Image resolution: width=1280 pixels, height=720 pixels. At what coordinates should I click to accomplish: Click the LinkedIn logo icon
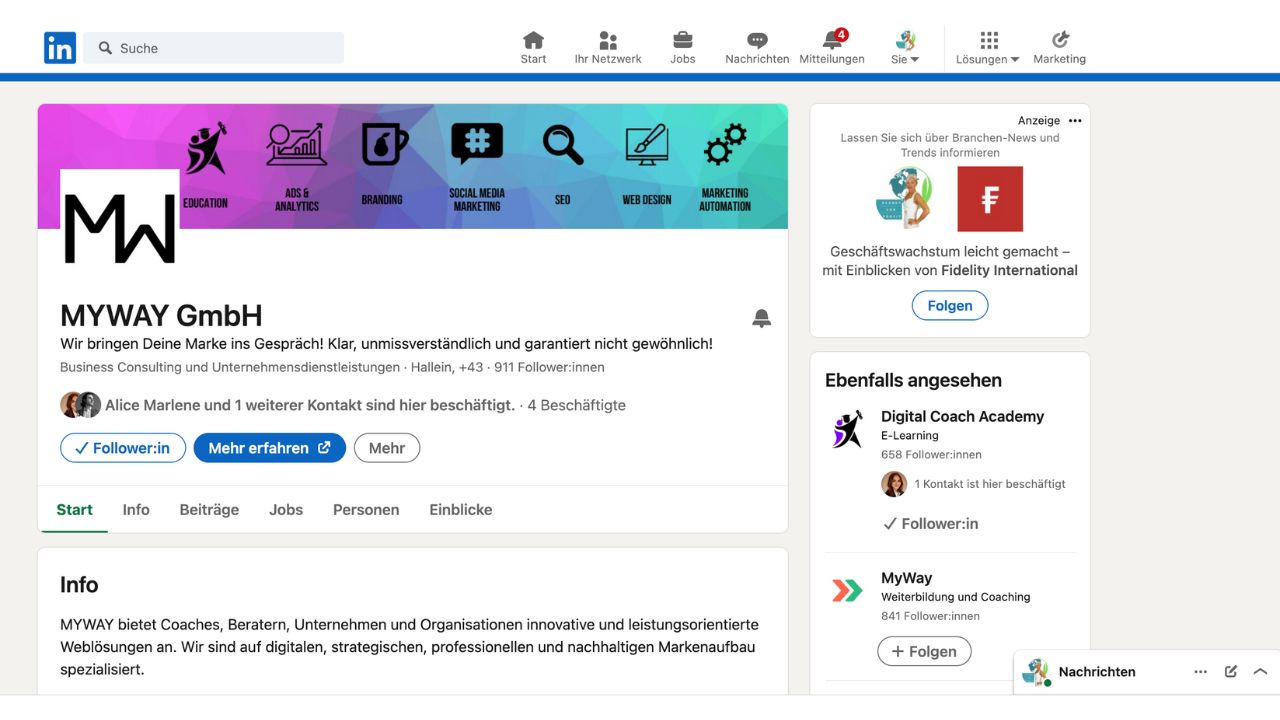click(x=60, y=48)
